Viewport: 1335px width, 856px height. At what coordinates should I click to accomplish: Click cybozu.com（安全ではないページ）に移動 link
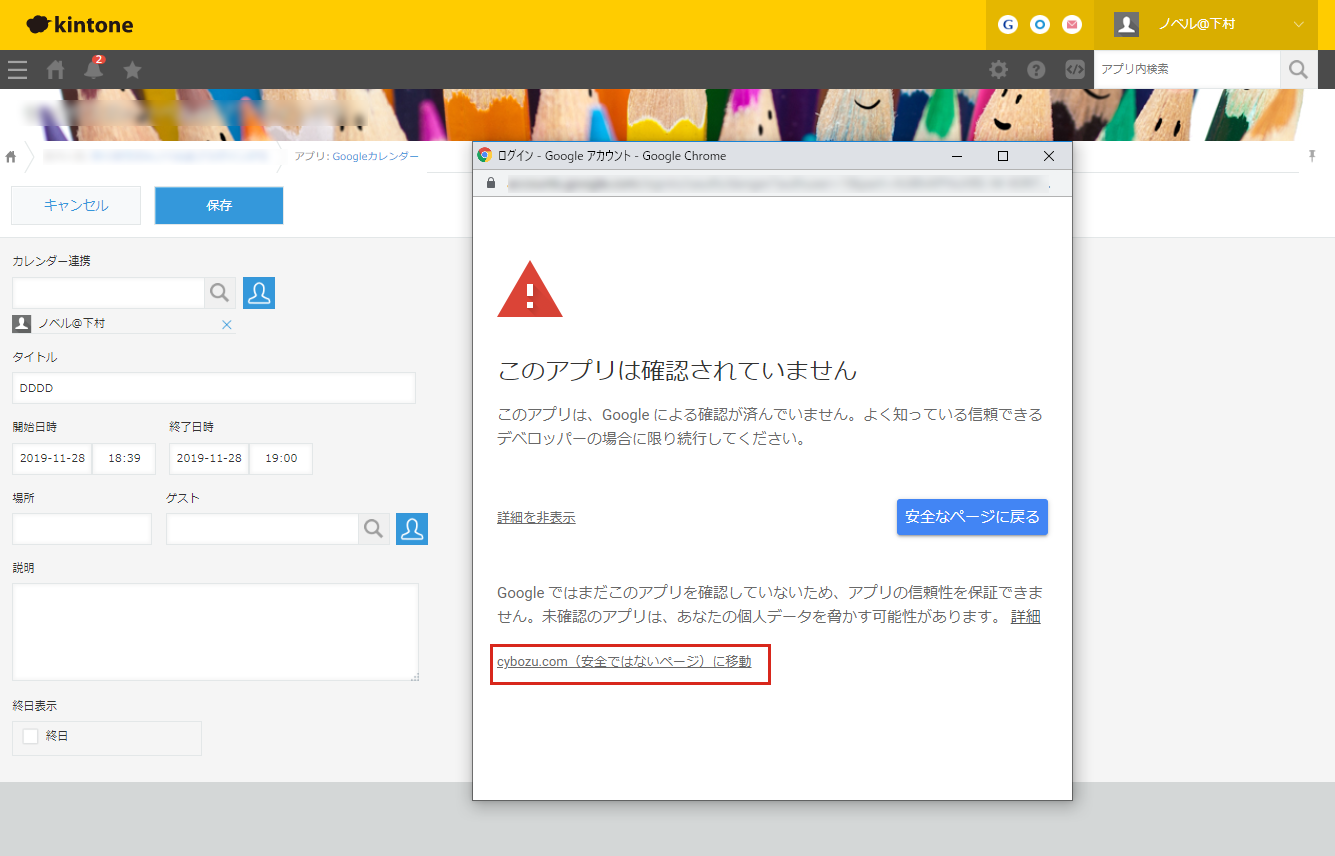pyautogui.click(x=624, y=661)
